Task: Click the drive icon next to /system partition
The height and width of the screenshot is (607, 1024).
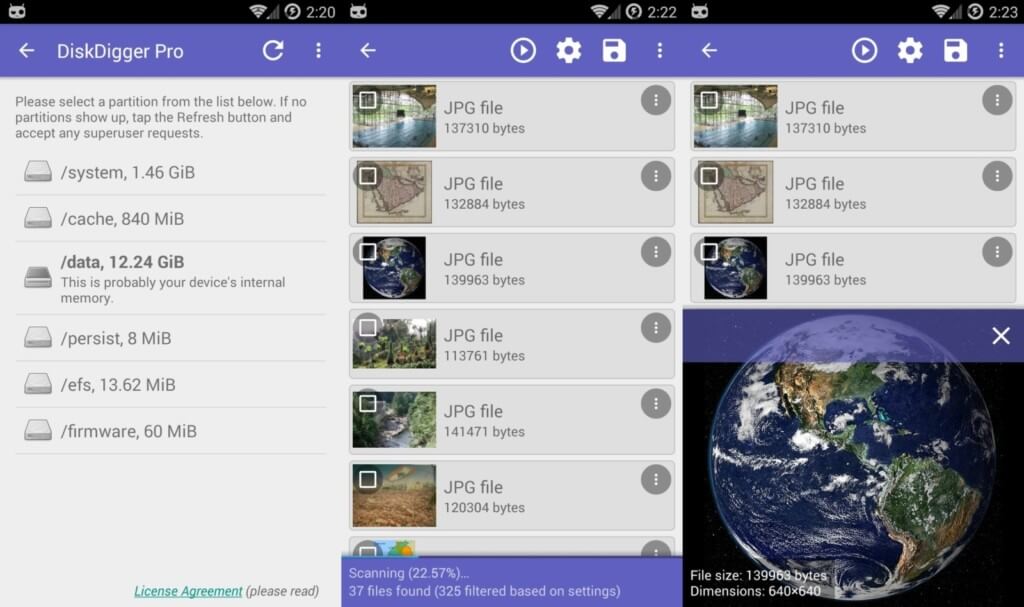Action: [38, 172]
